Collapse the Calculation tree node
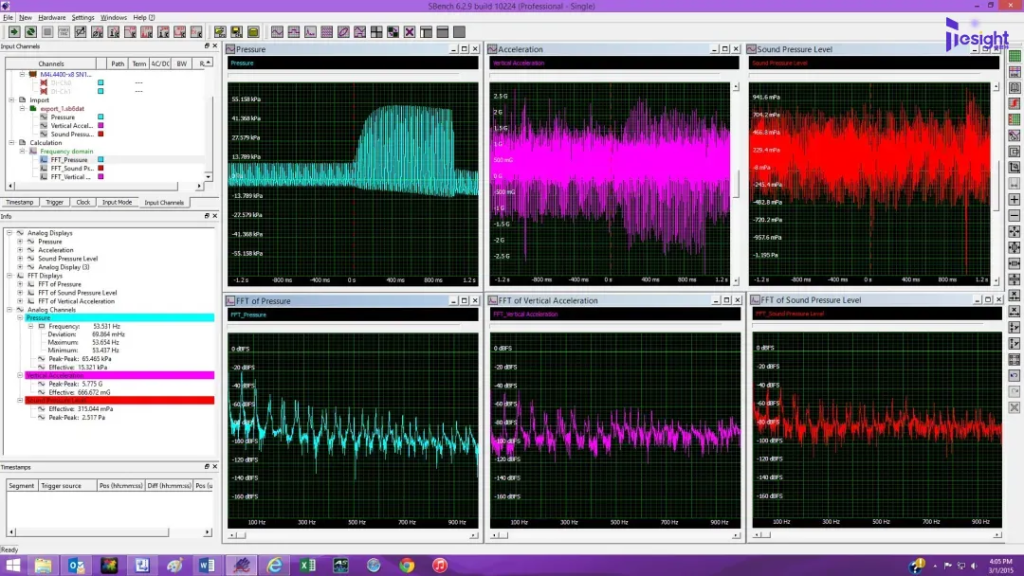The width and height of the screenshot is (1024, 576). click(12, 142)
